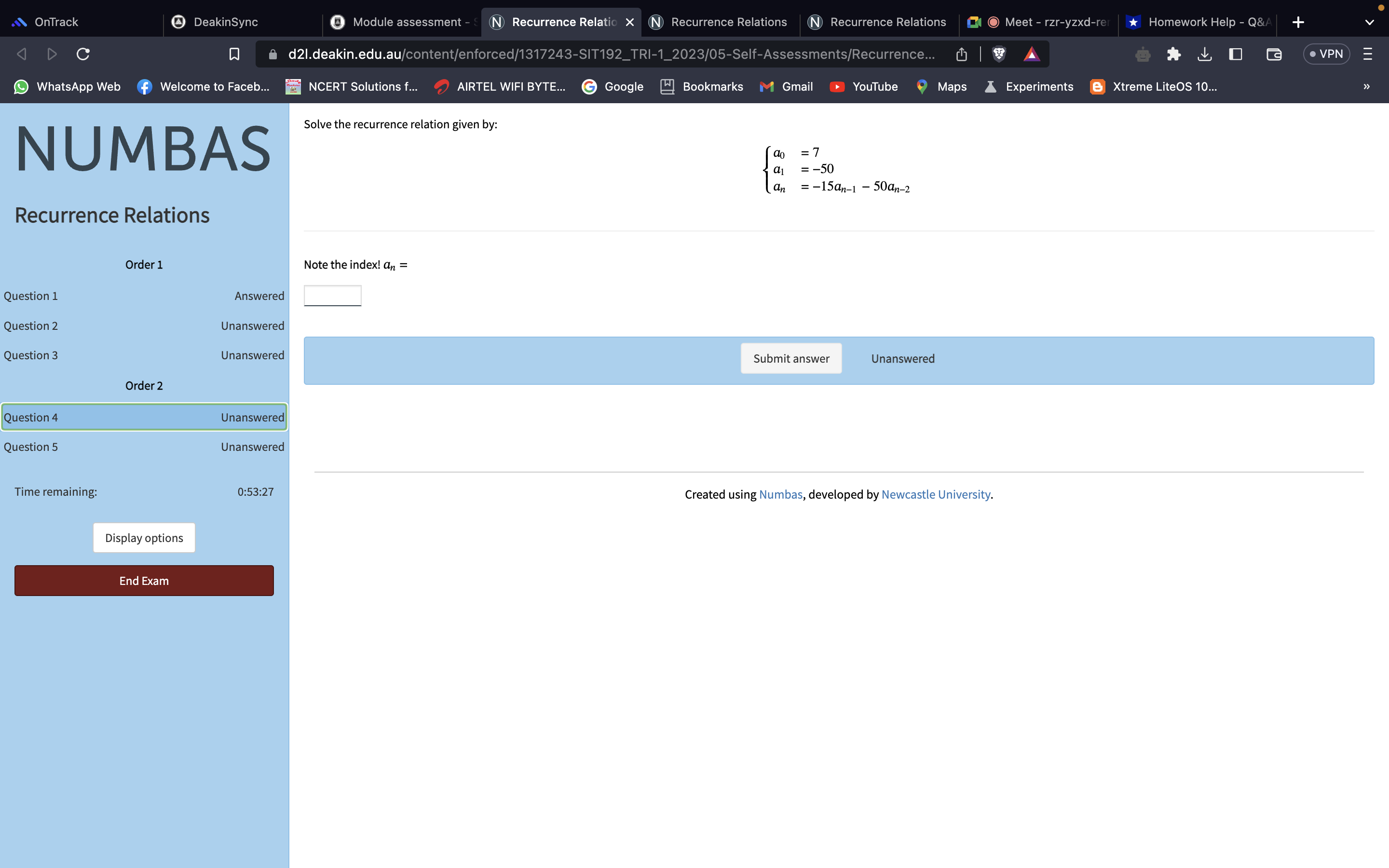Image resolution: width=1389 pixels, height=868 pixels.
Task: Bookmark the current page with the star icon
Action: (234, 54)
